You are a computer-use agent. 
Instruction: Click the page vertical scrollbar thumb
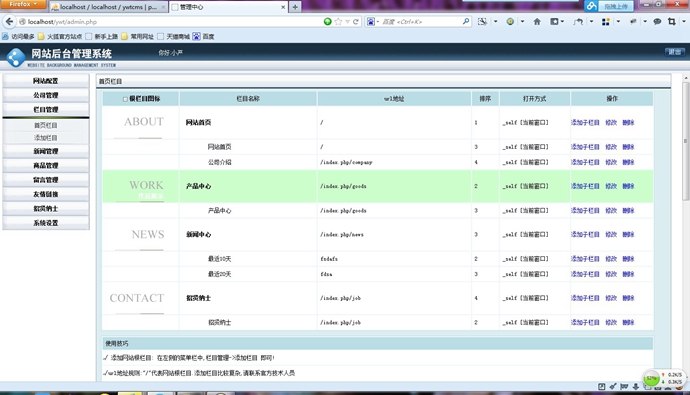(685, 141)
